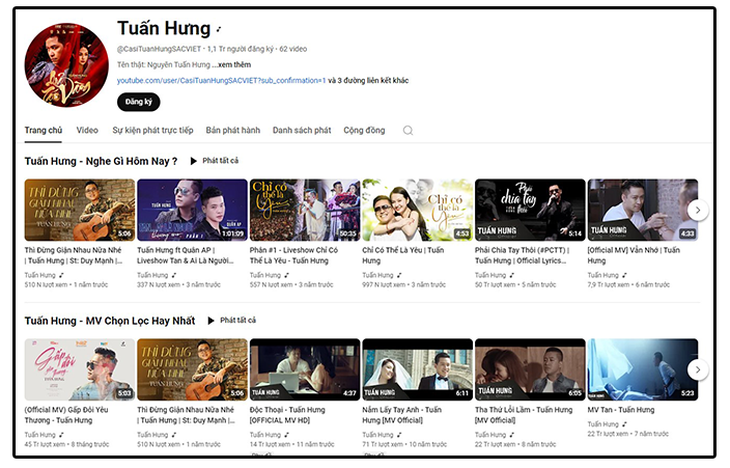Click the @CasiTuanHungSACVIET handle text
The width and height of the screenshot is (730, 468).
click(x=159, y=49)
